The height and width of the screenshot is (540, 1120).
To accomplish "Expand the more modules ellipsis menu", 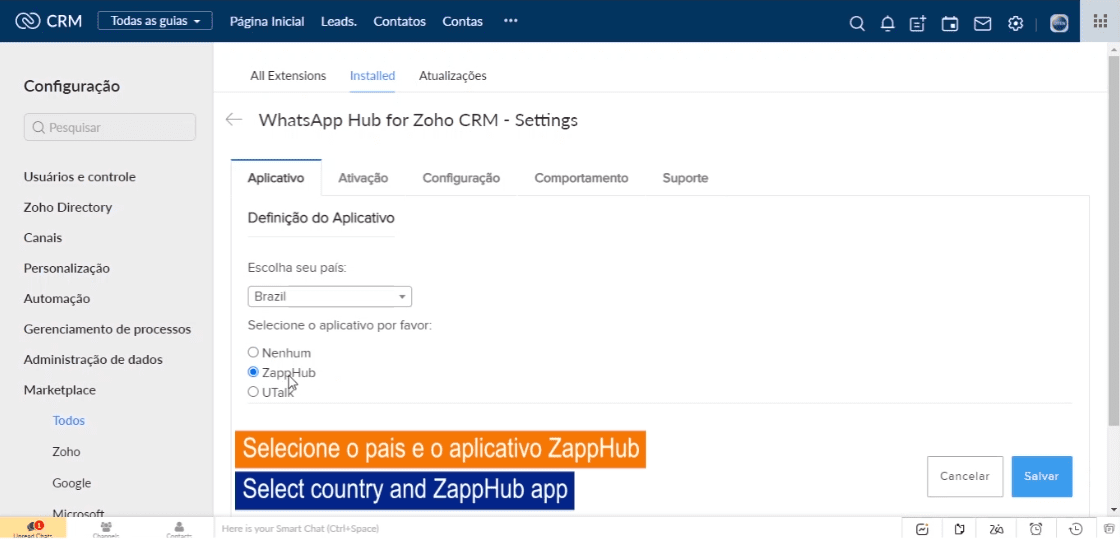I will pyautogui.click(x=511, y=21).
